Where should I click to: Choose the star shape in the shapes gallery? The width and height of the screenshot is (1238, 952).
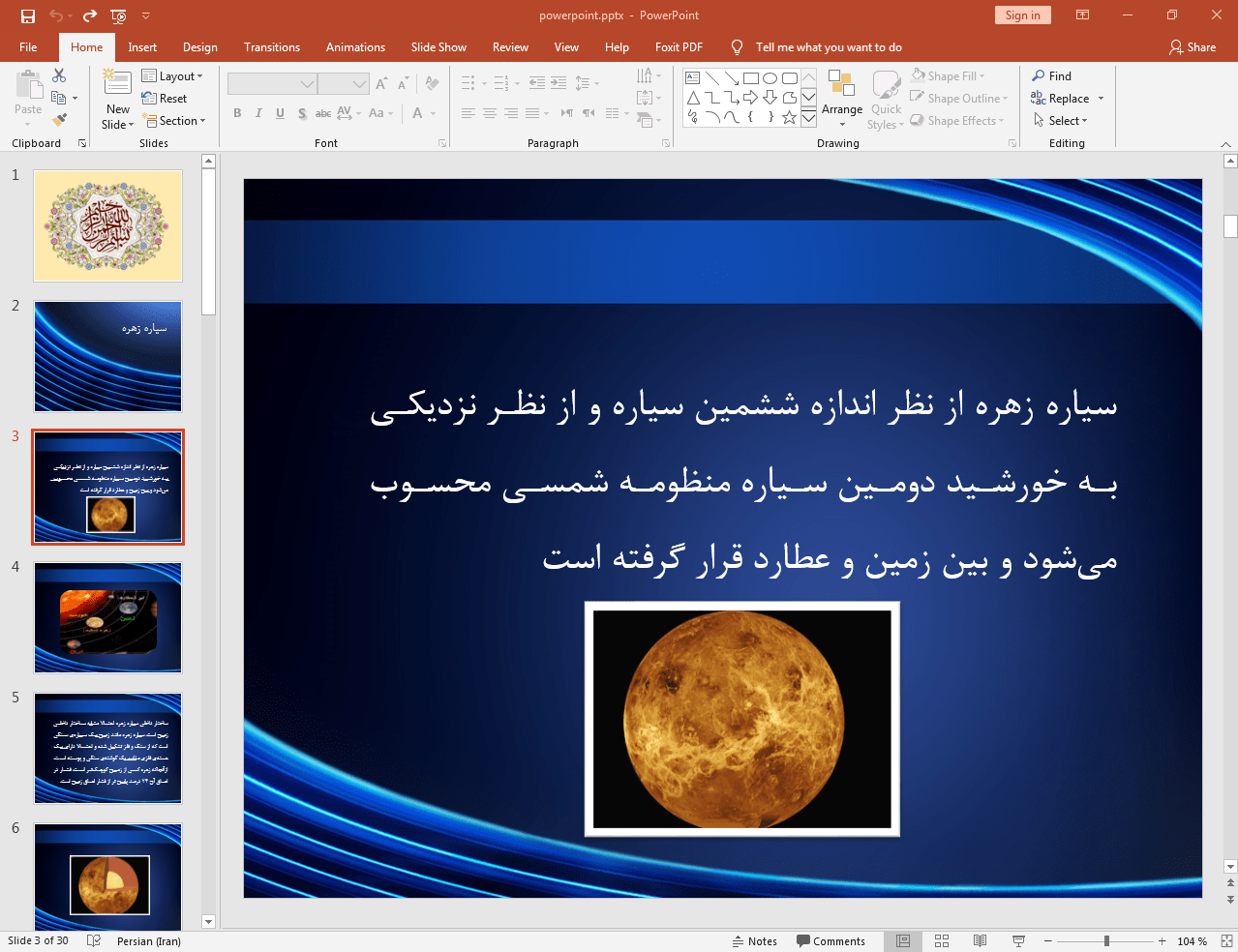tap(789, 117)
